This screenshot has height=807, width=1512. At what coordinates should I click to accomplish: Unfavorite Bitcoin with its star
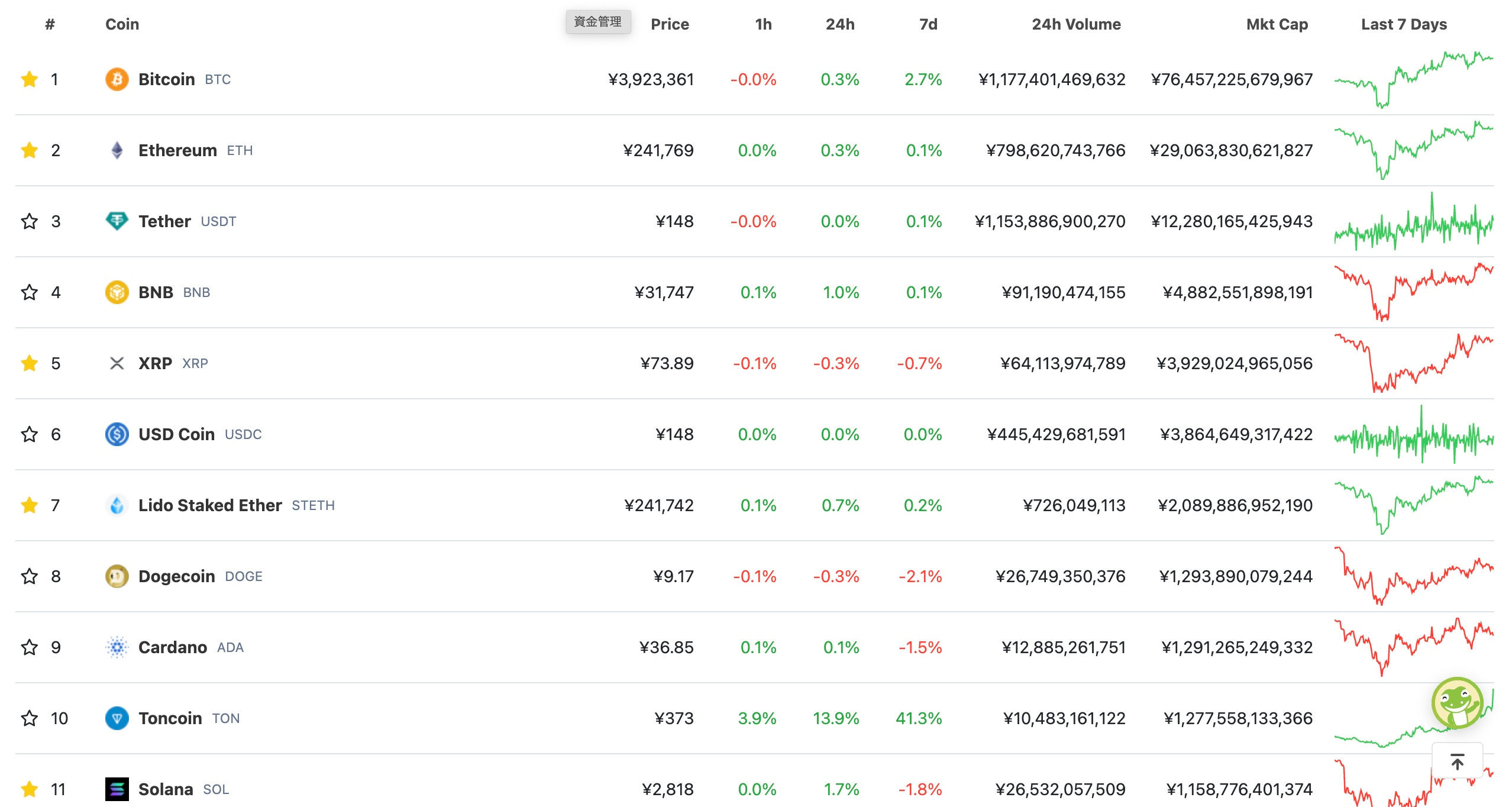point(30,79)
